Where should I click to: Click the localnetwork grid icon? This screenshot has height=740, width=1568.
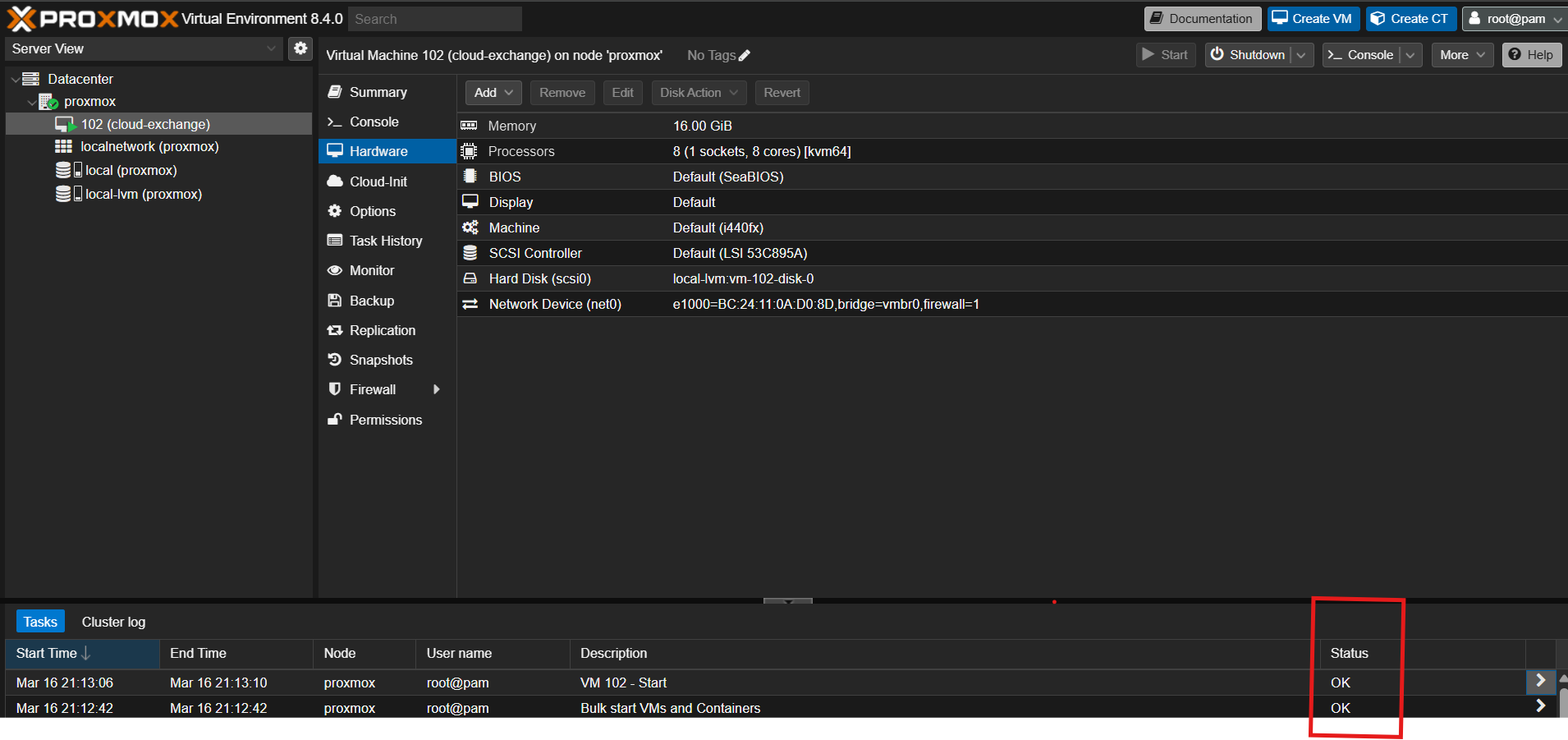tap(63, 146)
